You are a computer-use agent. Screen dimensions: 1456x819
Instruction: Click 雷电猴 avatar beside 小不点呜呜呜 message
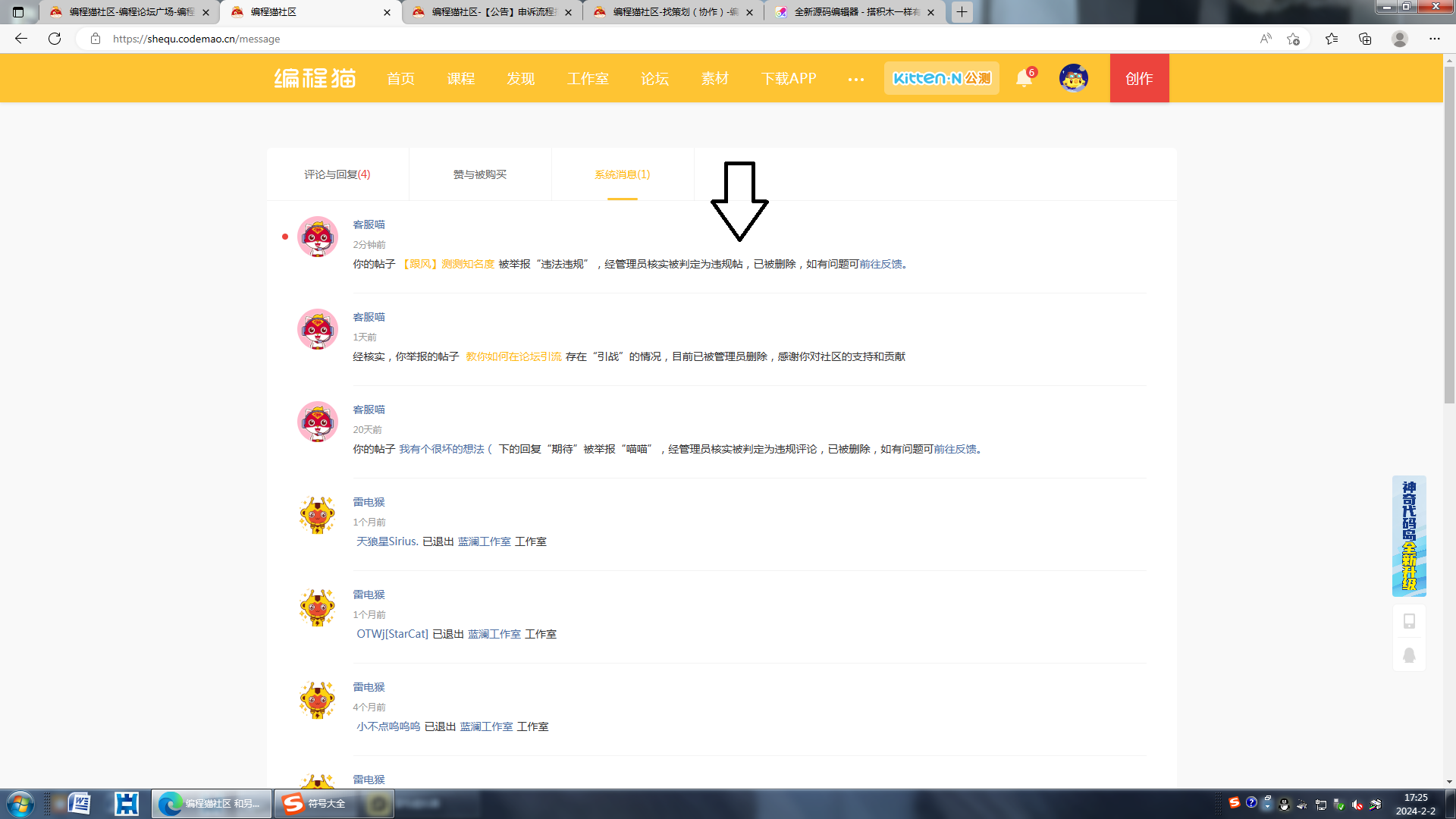pos(318,700)
